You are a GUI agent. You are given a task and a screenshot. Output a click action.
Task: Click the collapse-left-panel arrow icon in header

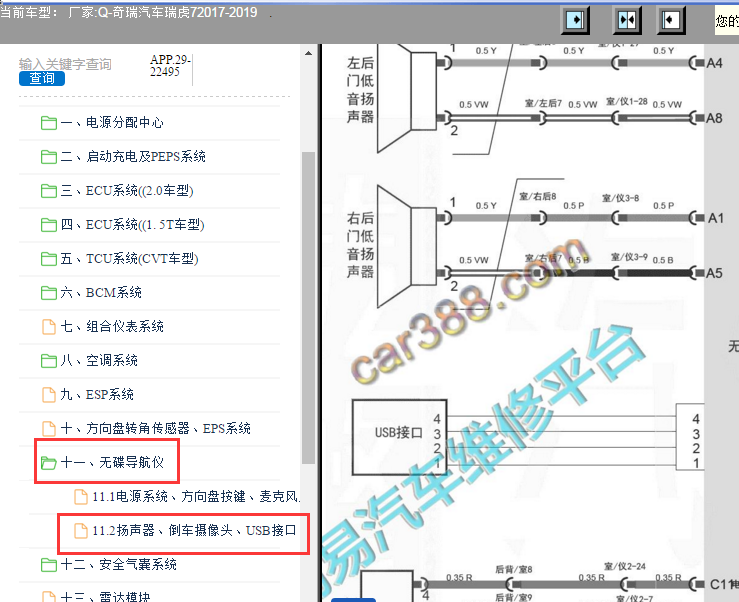click(x=575, y=20)
